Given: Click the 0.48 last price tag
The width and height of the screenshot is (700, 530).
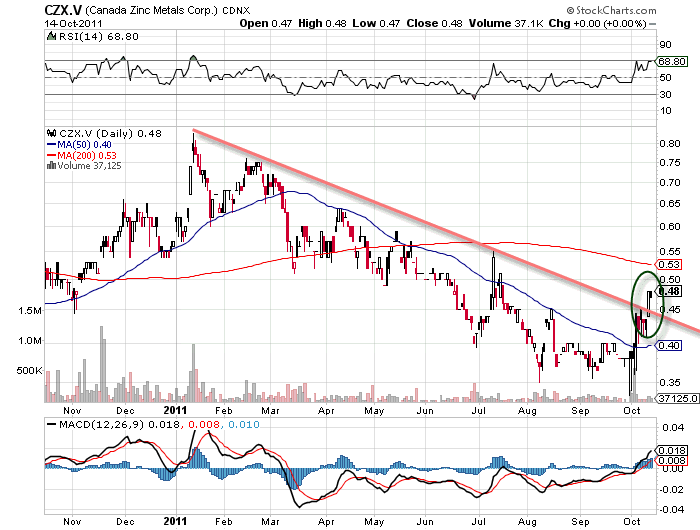Looking at the screenshot, I should 670,291.
